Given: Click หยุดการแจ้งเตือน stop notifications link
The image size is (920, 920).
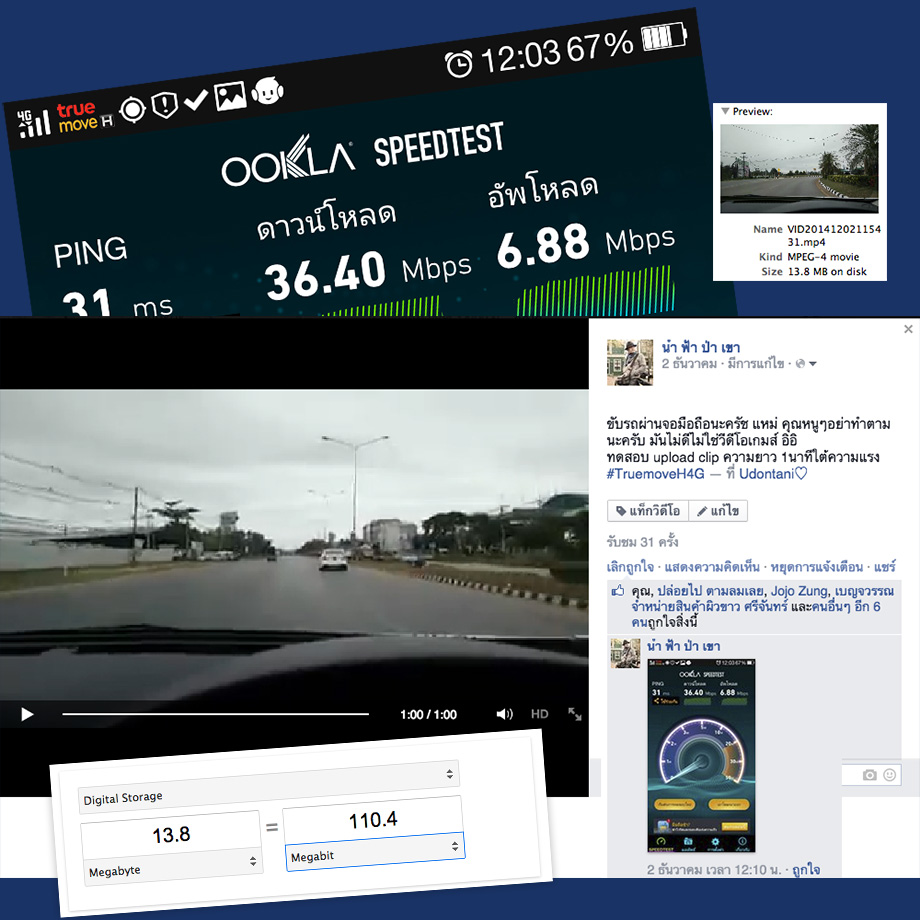Looking at the screenshot, I should pos(816,567).
